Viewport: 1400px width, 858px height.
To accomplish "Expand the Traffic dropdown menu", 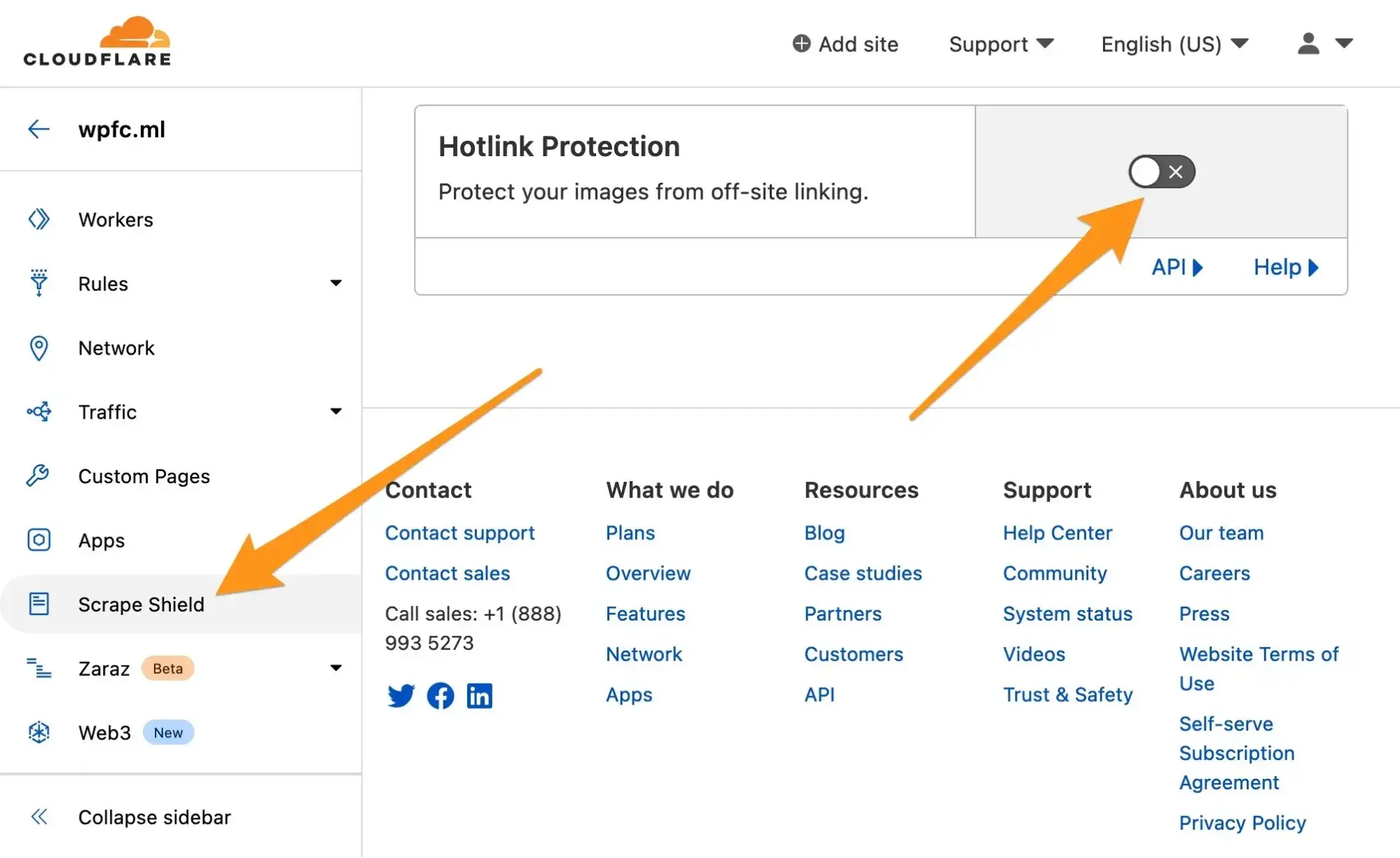I will (x=336, y=410).
